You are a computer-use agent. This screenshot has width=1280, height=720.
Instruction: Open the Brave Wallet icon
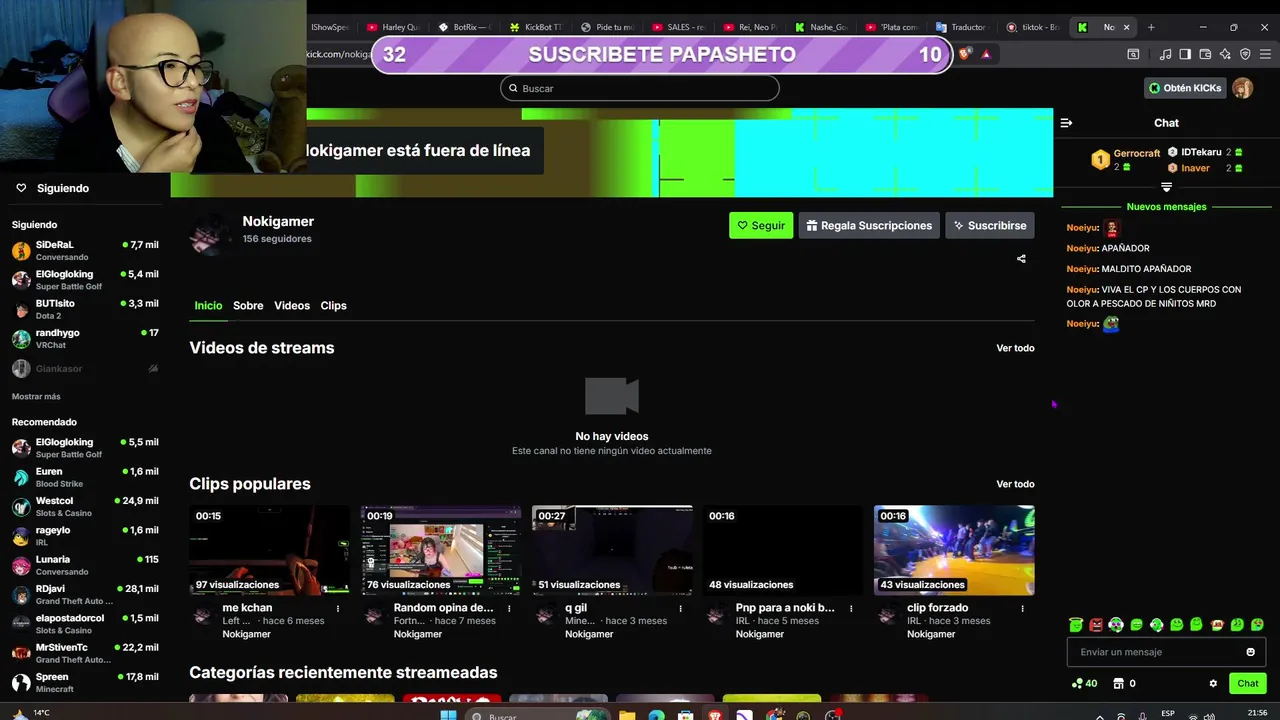[x=1205, y=54]
